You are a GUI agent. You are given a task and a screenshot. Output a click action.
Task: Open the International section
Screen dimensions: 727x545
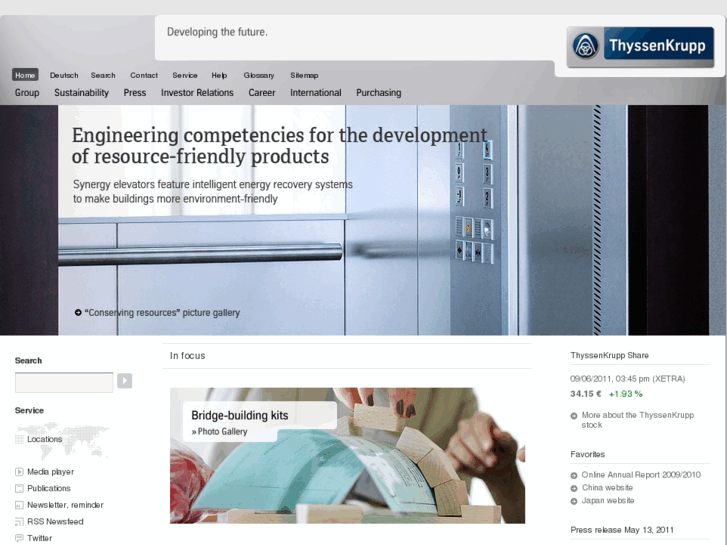pos(316,93)
